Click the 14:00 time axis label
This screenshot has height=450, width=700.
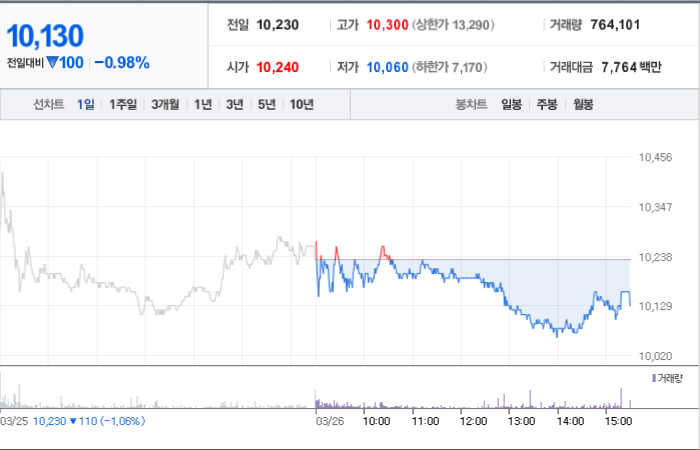point(570,421)
